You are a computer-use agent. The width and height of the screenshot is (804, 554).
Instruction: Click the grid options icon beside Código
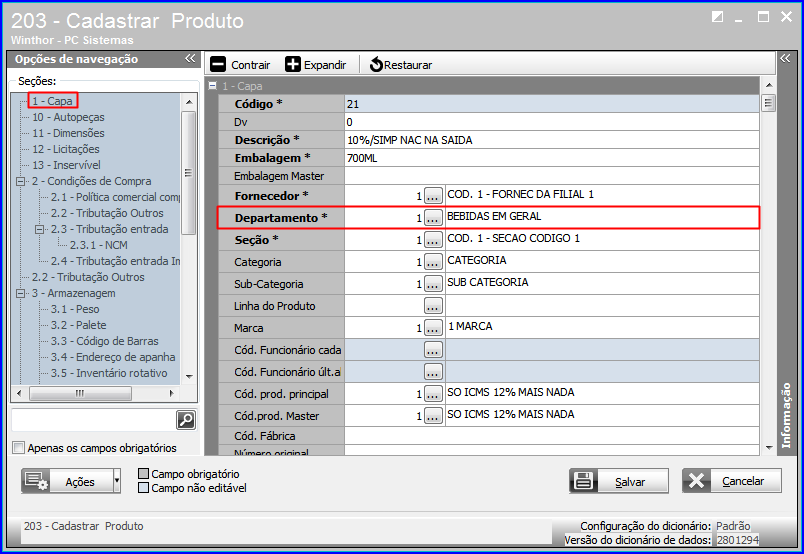point(768,103)
